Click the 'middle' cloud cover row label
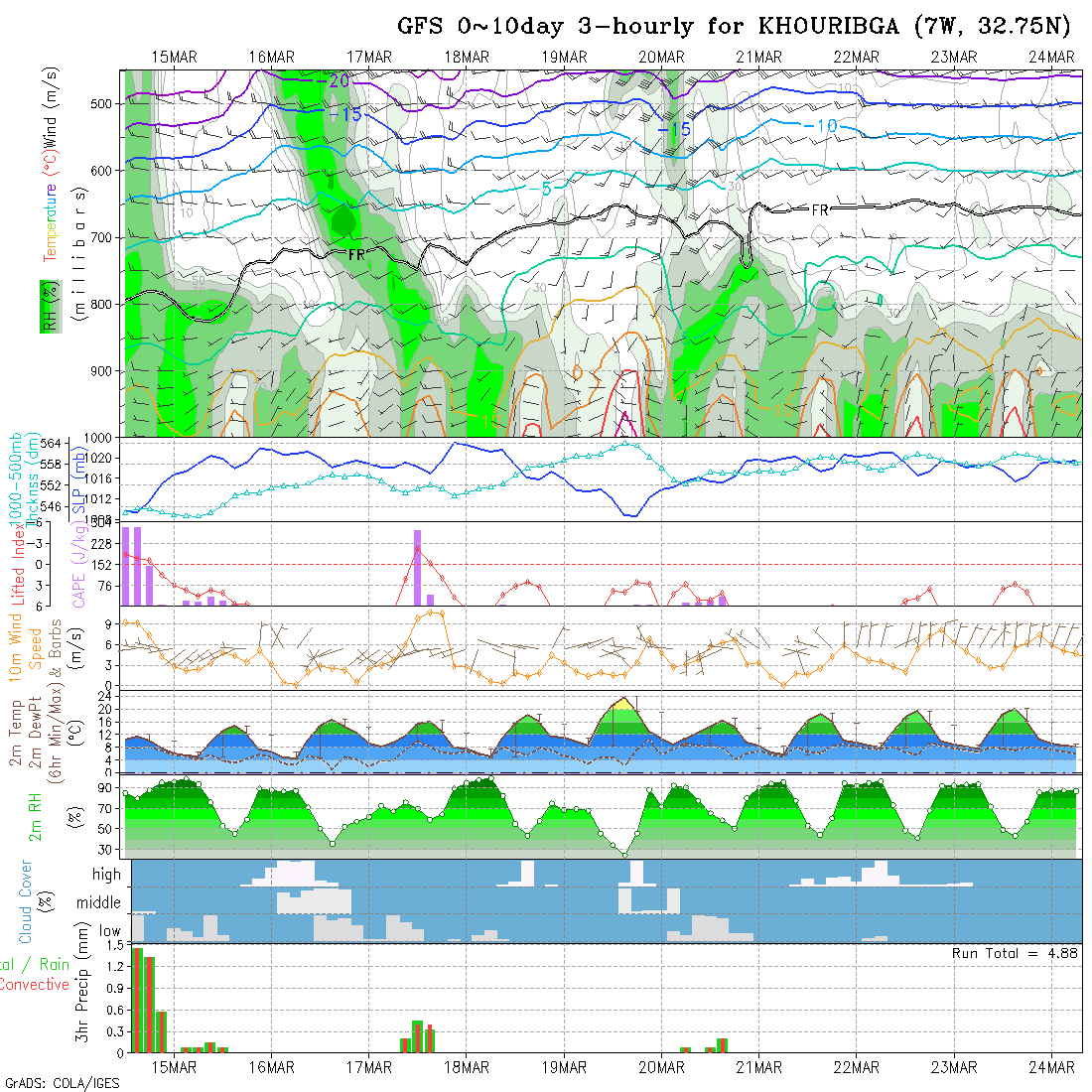1092x1092 pixels. coord(99,903)
